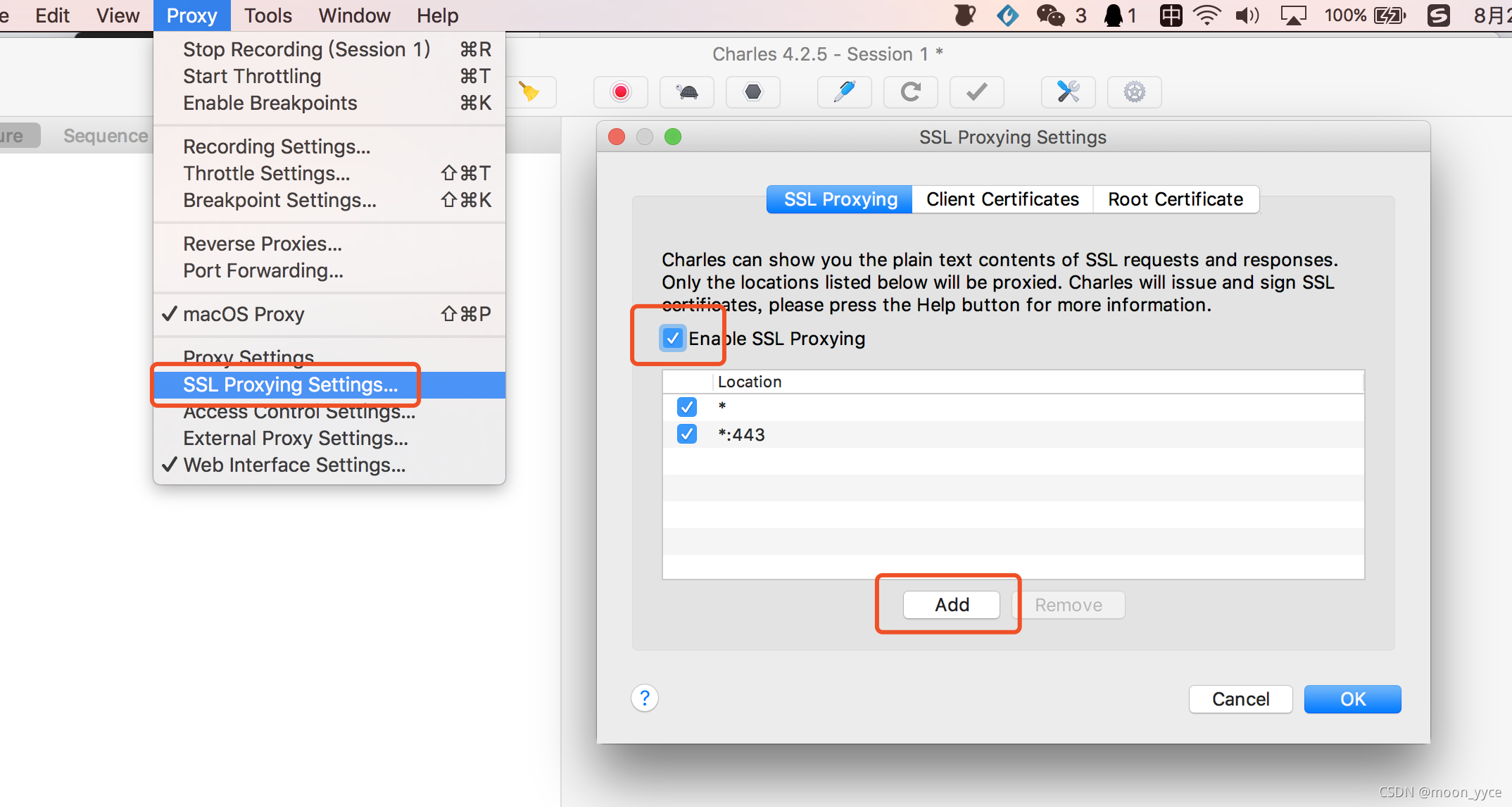The image size is (1512, 807).
Task: Open the Edit menu
Action: coord(52,15)
